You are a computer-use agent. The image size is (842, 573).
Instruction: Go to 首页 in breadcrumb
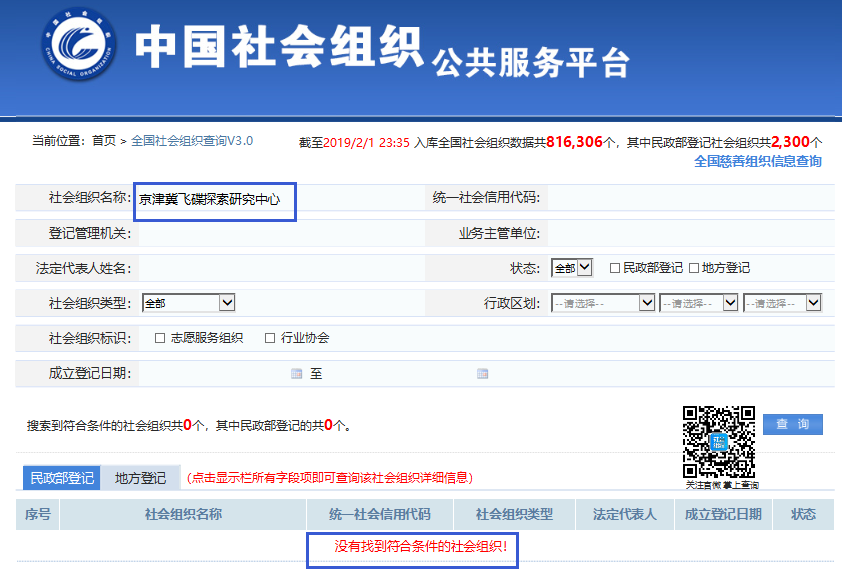pyautogui.click(x=104, y=141)
